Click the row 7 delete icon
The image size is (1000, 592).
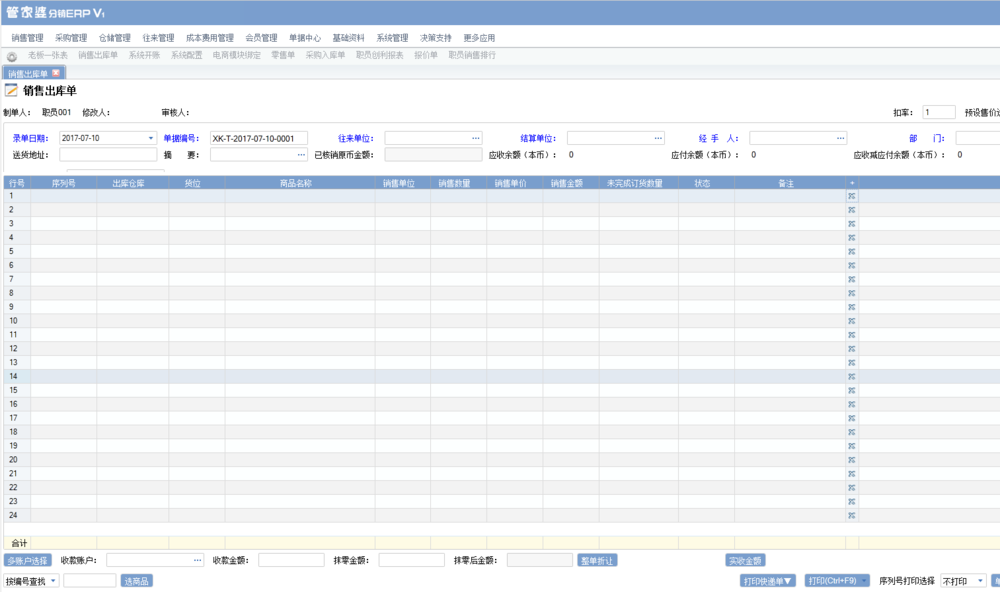coord(851,279)
